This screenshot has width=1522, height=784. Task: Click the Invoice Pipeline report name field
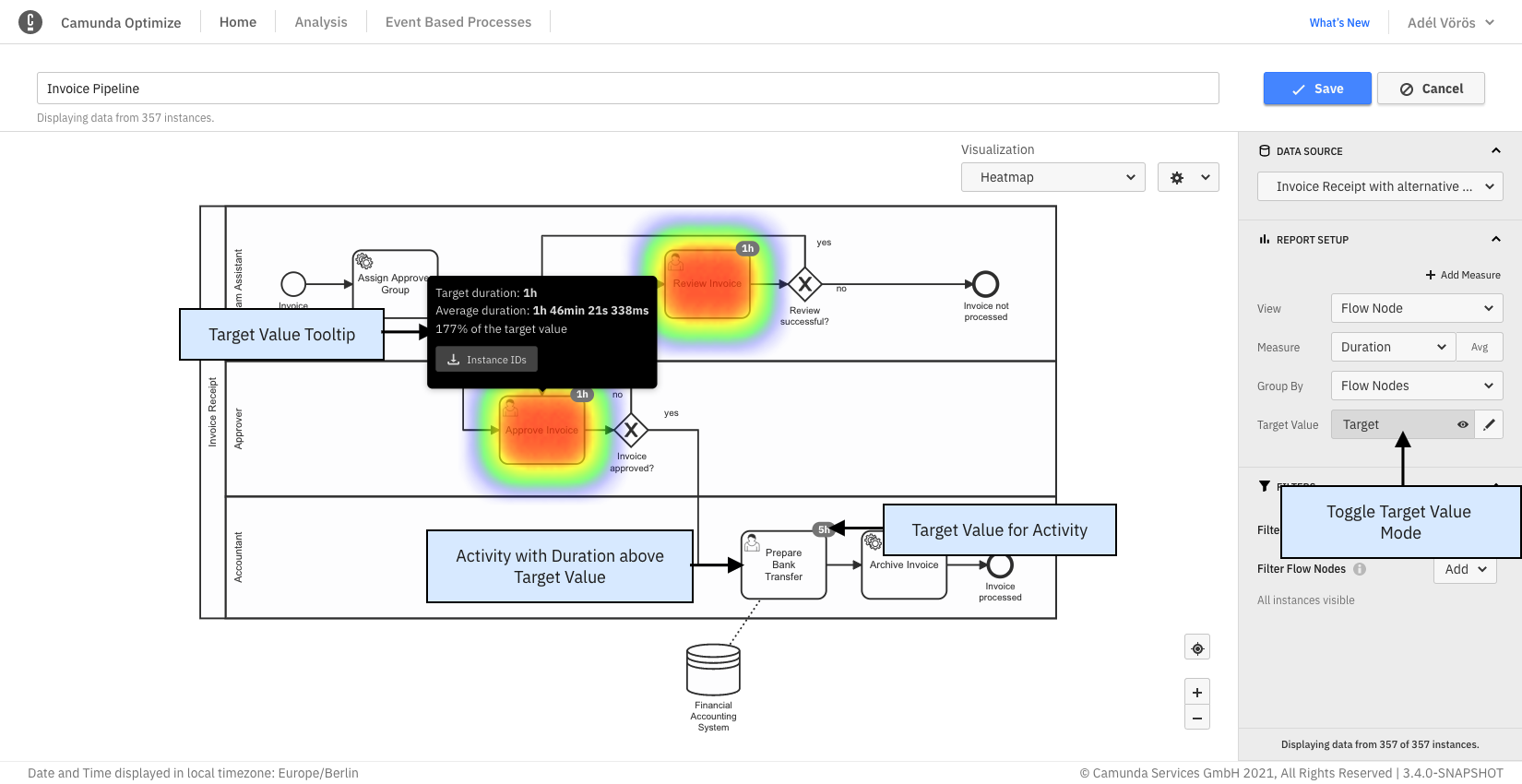(x=627, y=89)
